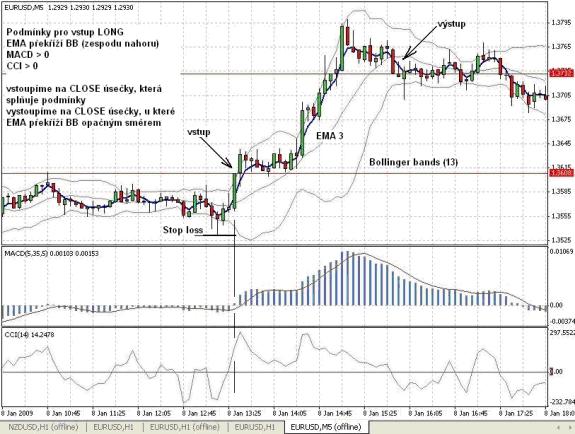Click the EURUSD,M5 quote header text

(69, 7)
